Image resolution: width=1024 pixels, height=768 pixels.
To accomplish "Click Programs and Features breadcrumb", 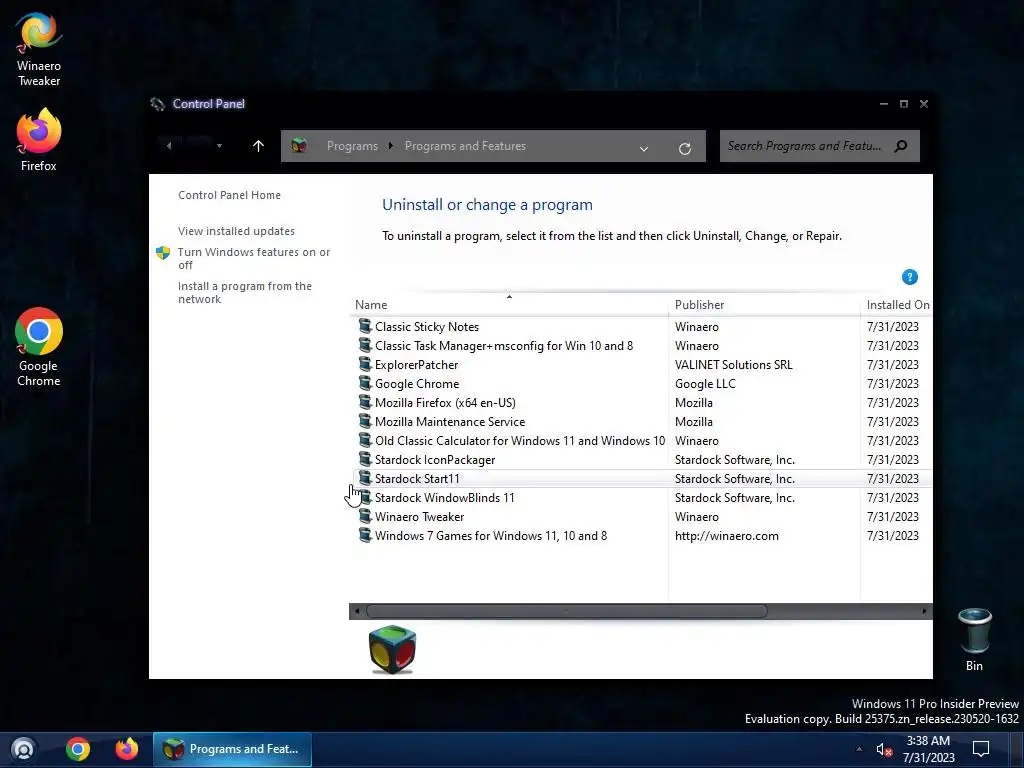I will 465,146.
